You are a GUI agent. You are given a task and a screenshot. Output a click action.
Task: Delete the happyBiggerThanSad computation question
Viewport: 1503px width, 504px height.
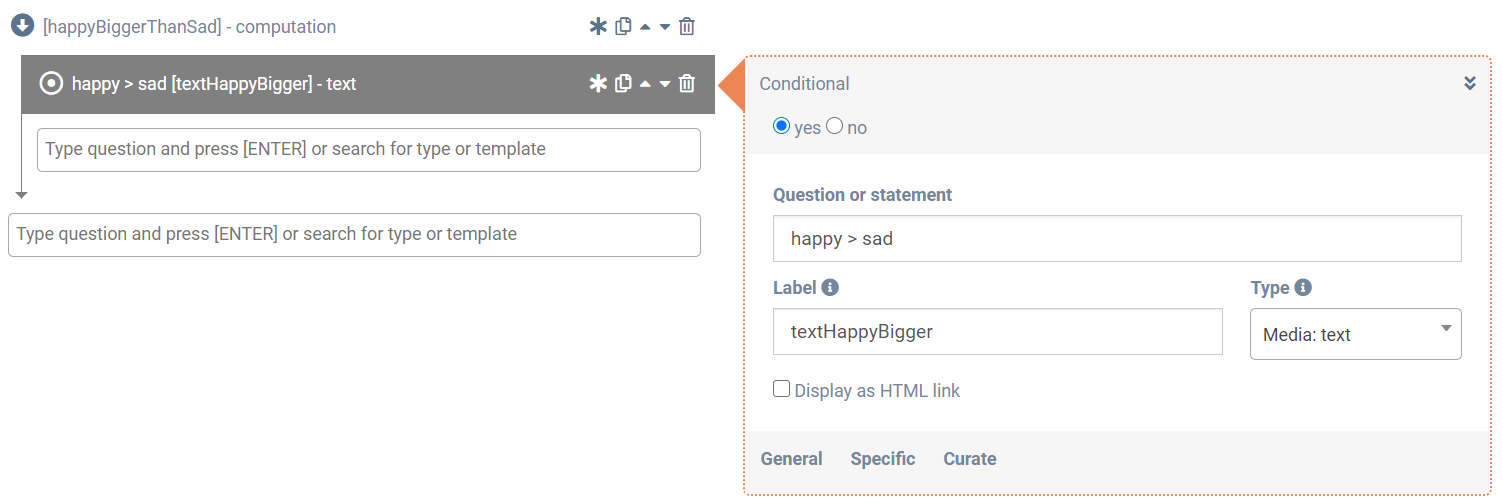click(687, 27)
